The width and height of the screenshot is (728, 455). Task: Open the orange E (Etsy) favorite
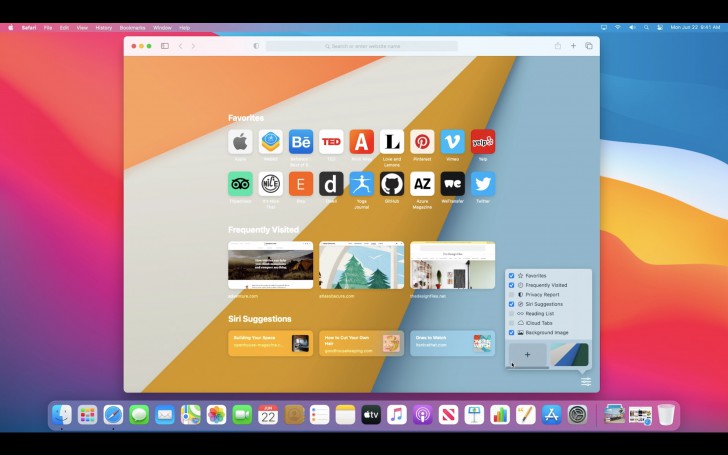pyautogui.click(x=301, y=184)
